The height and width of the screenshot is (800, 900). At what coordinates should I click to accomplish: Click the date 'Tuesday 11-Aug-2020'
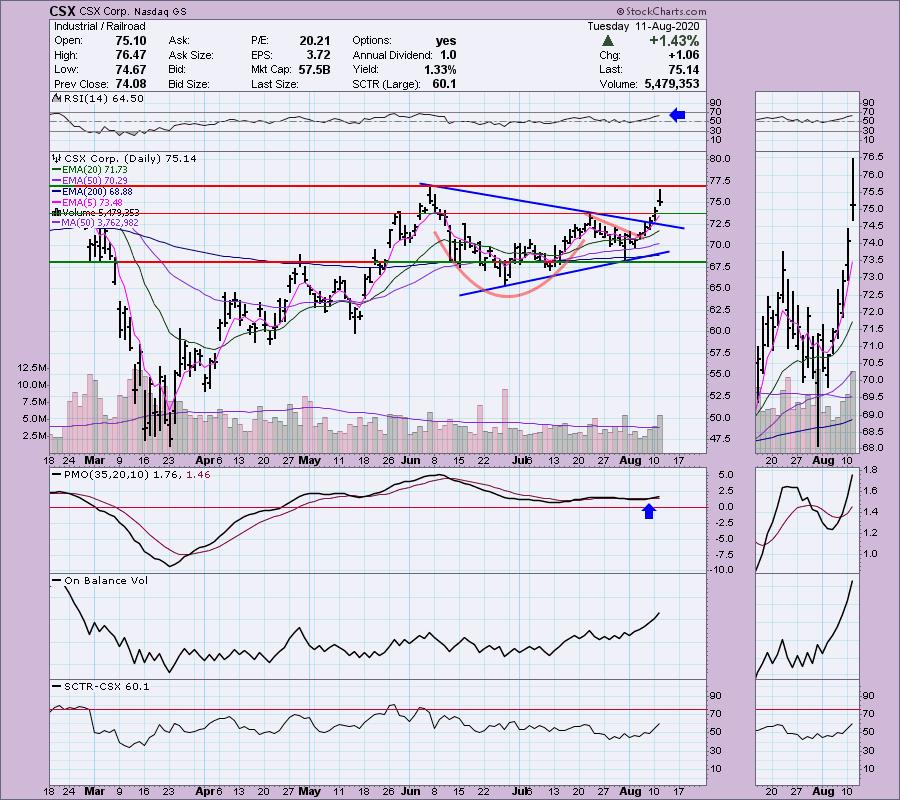[643, 26]
